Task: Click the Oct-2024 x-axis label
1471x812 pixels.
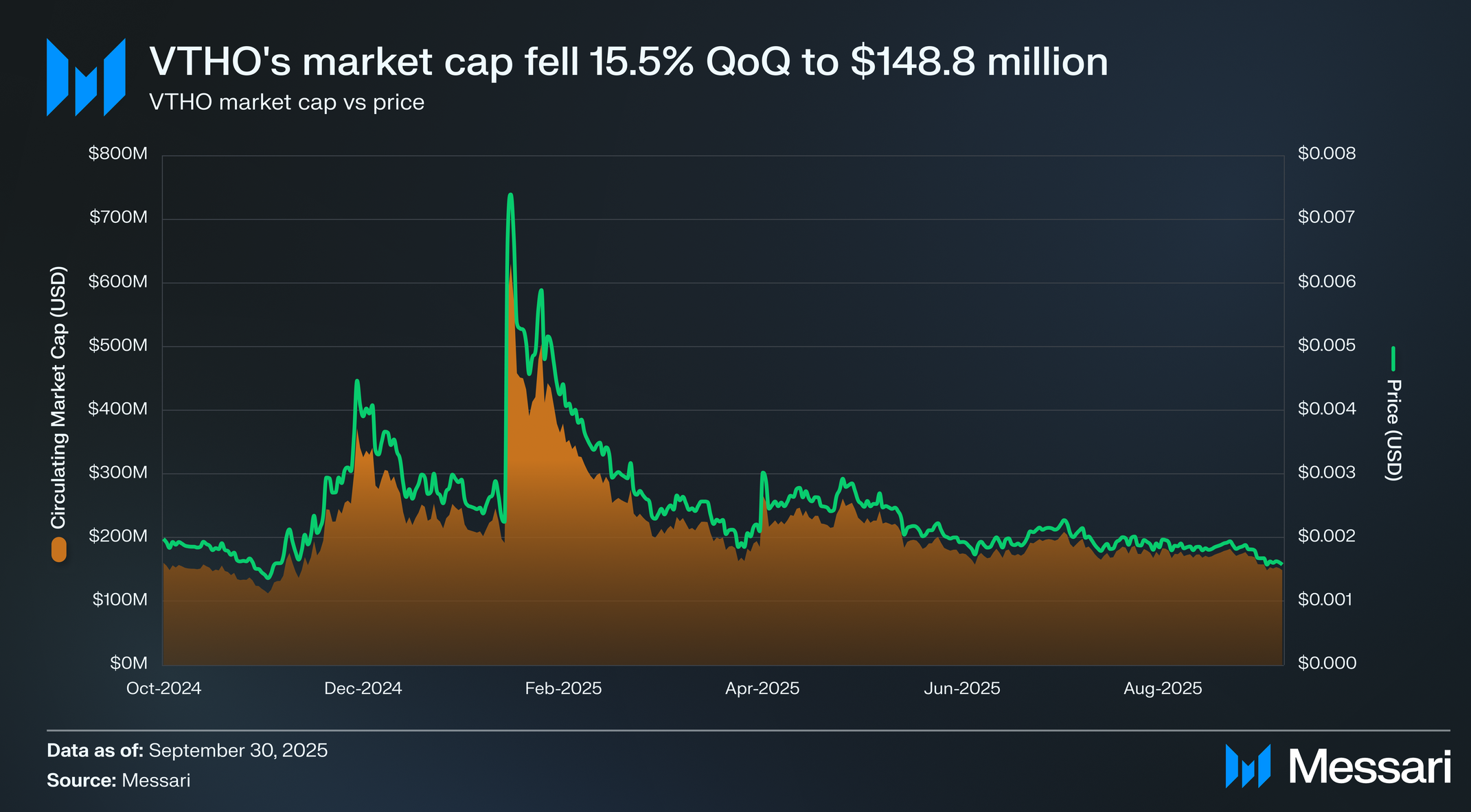Action: coord(163,688)
